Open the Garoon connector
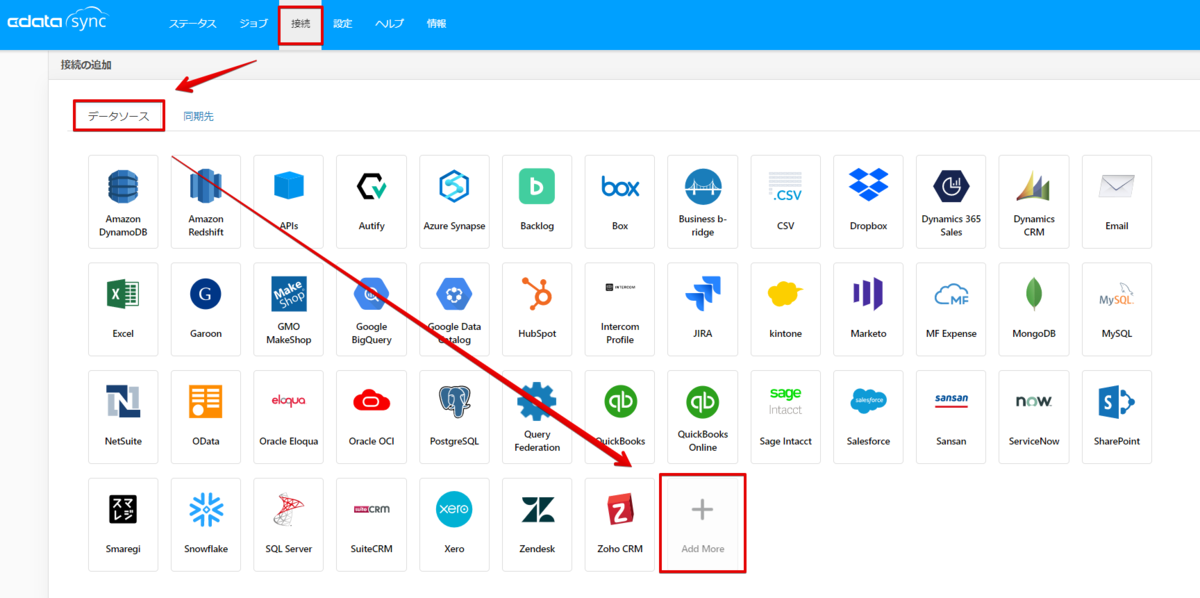1200x598 pixels. (x=206, y=310)
